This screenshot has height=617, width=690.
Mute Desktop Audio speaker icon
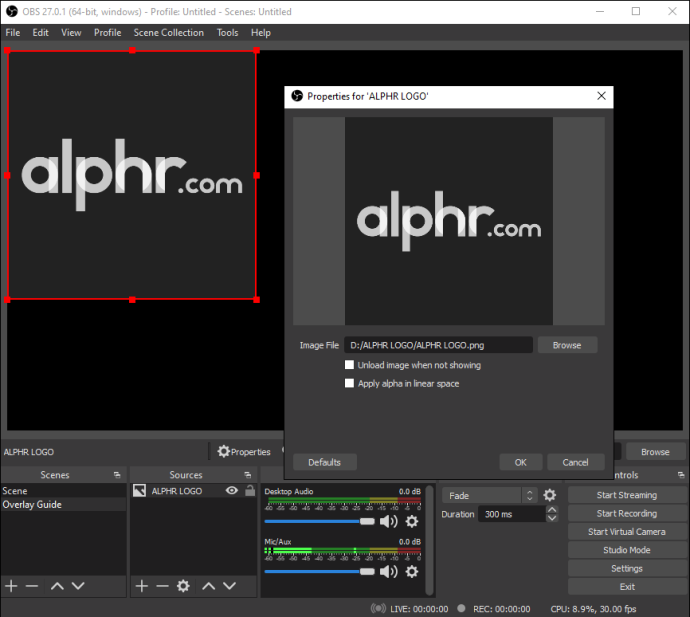(x=388, y=522)
